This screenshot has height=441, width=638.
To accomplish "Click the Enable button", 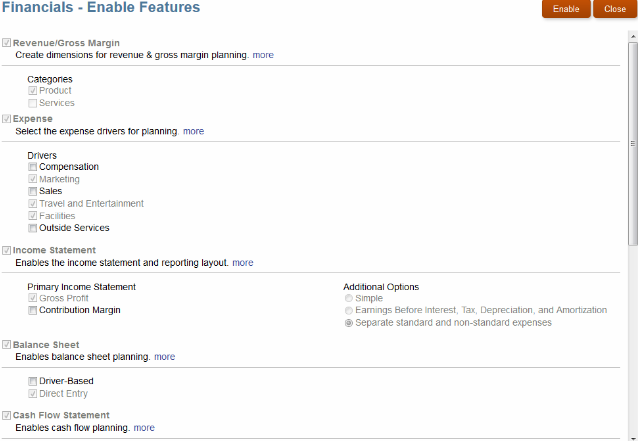I will [566, 9].
